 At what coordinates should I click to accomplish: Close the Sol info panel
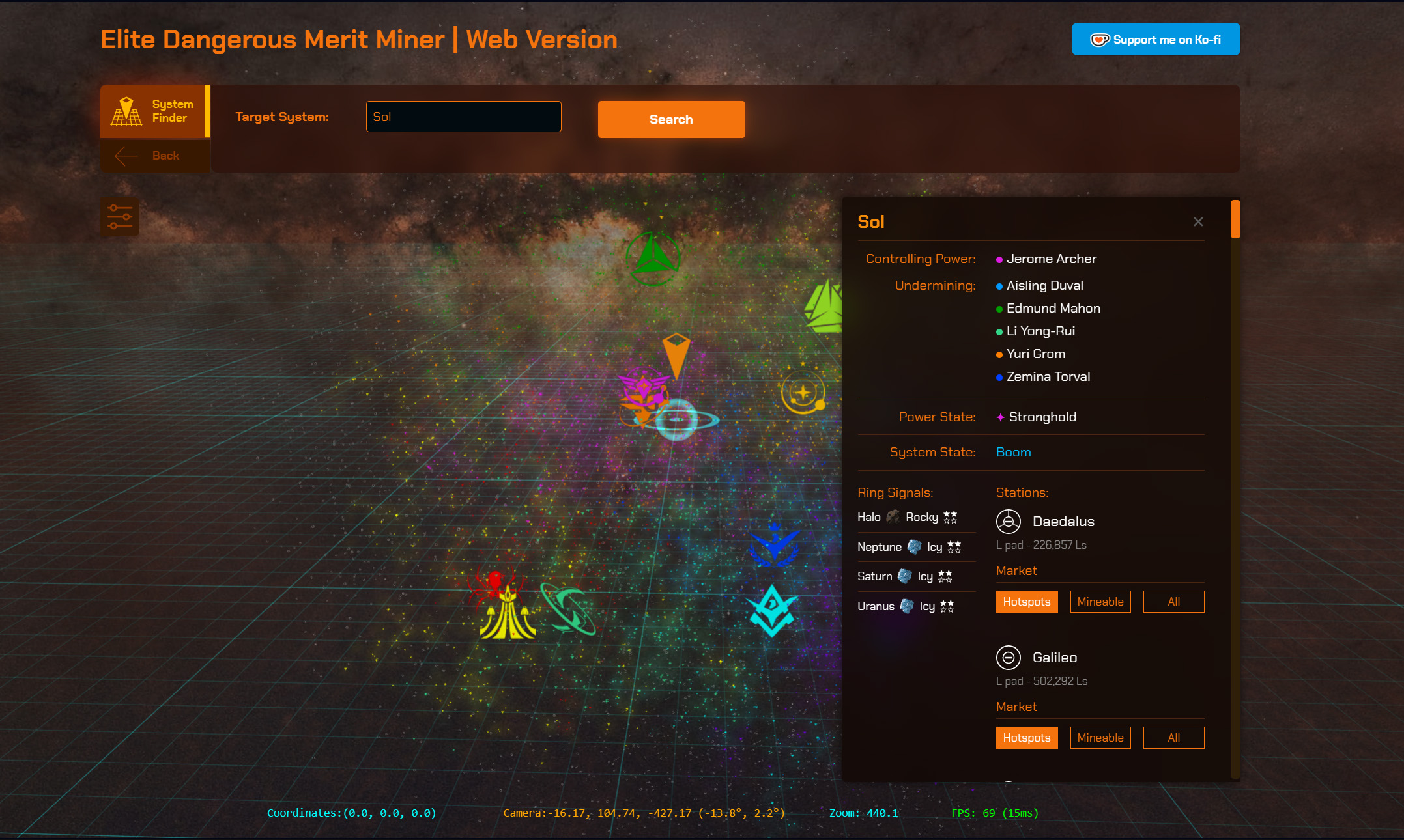[x=1198, y=222]
